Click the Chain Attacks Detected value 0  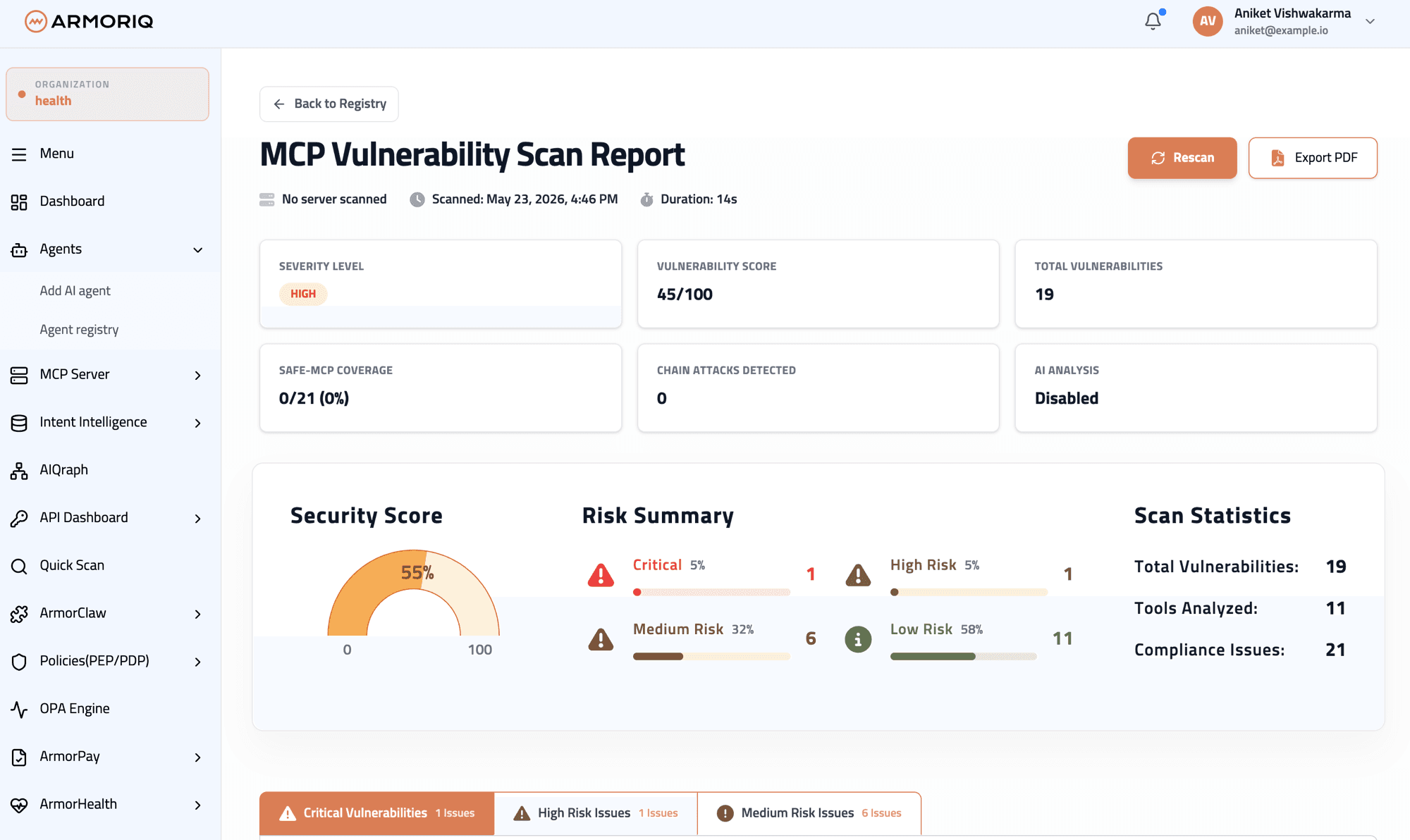coord(661,399)
